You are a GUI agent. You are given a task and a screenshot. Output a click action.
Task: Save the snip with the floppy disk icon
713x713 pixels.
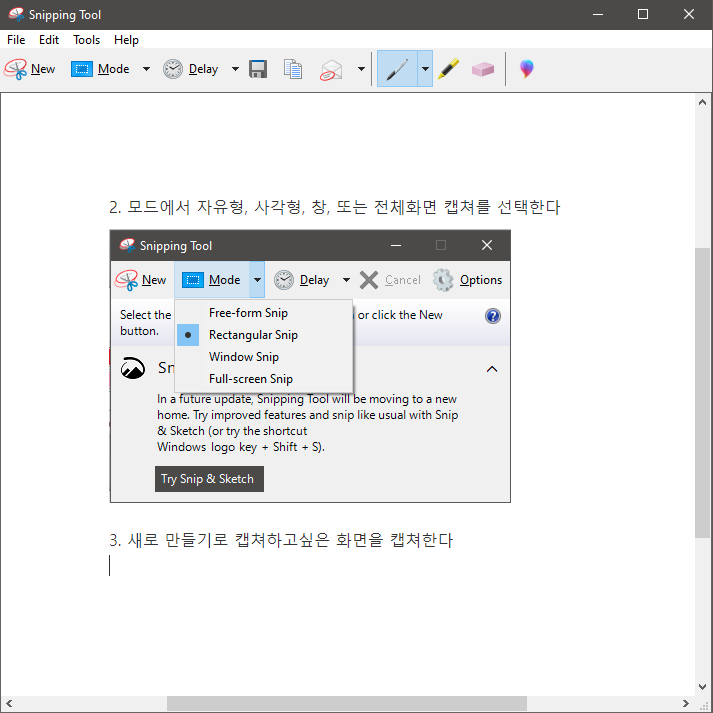click(258, 69)
